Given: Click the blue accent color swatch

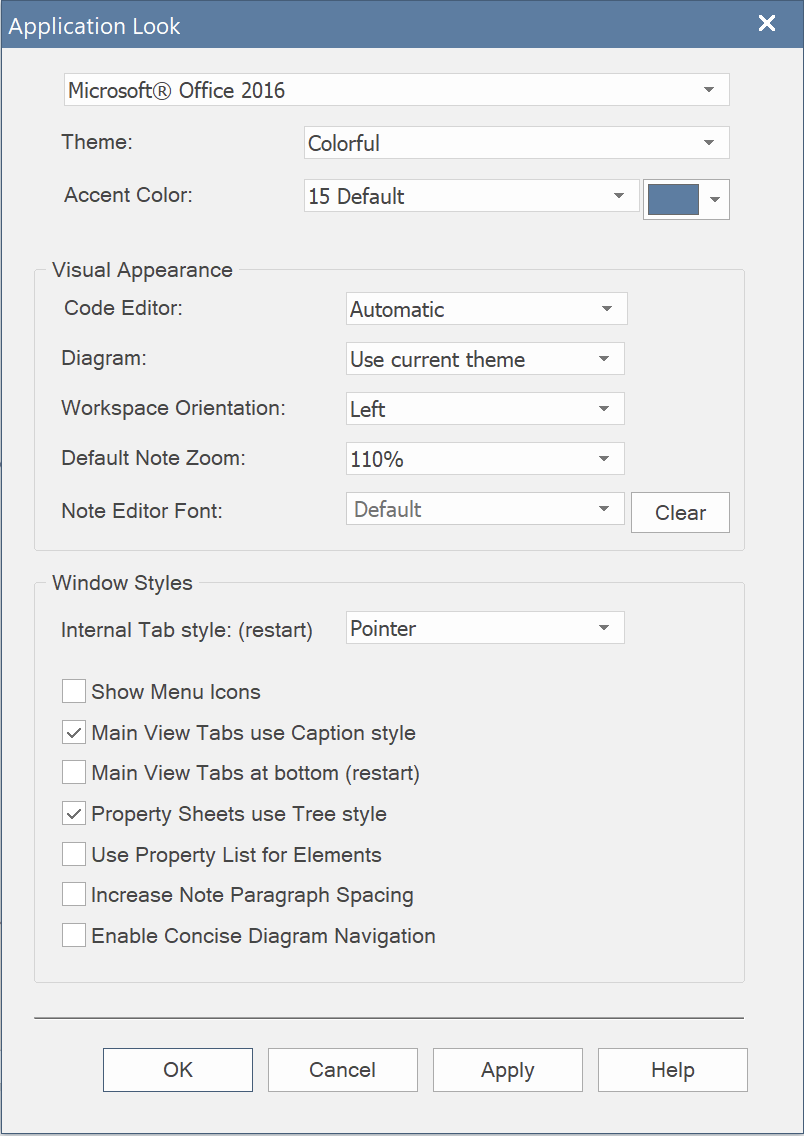Looking at the screenshot, I should tap(673, 199).
